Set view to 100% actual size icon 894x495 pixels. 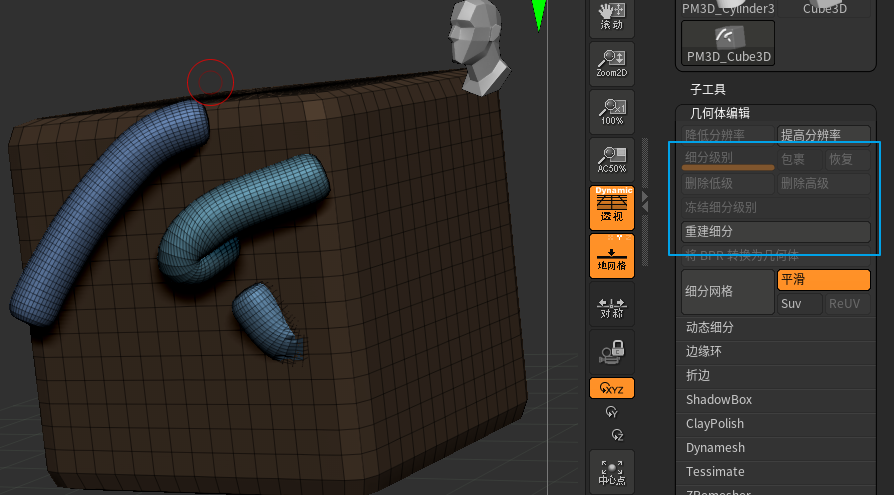[612, 112]
